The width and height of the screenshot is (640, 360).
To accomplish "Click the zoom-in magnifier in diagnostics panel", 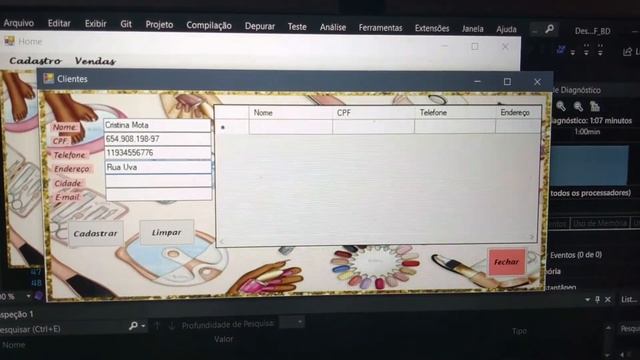I will click(x=561, y=107).
